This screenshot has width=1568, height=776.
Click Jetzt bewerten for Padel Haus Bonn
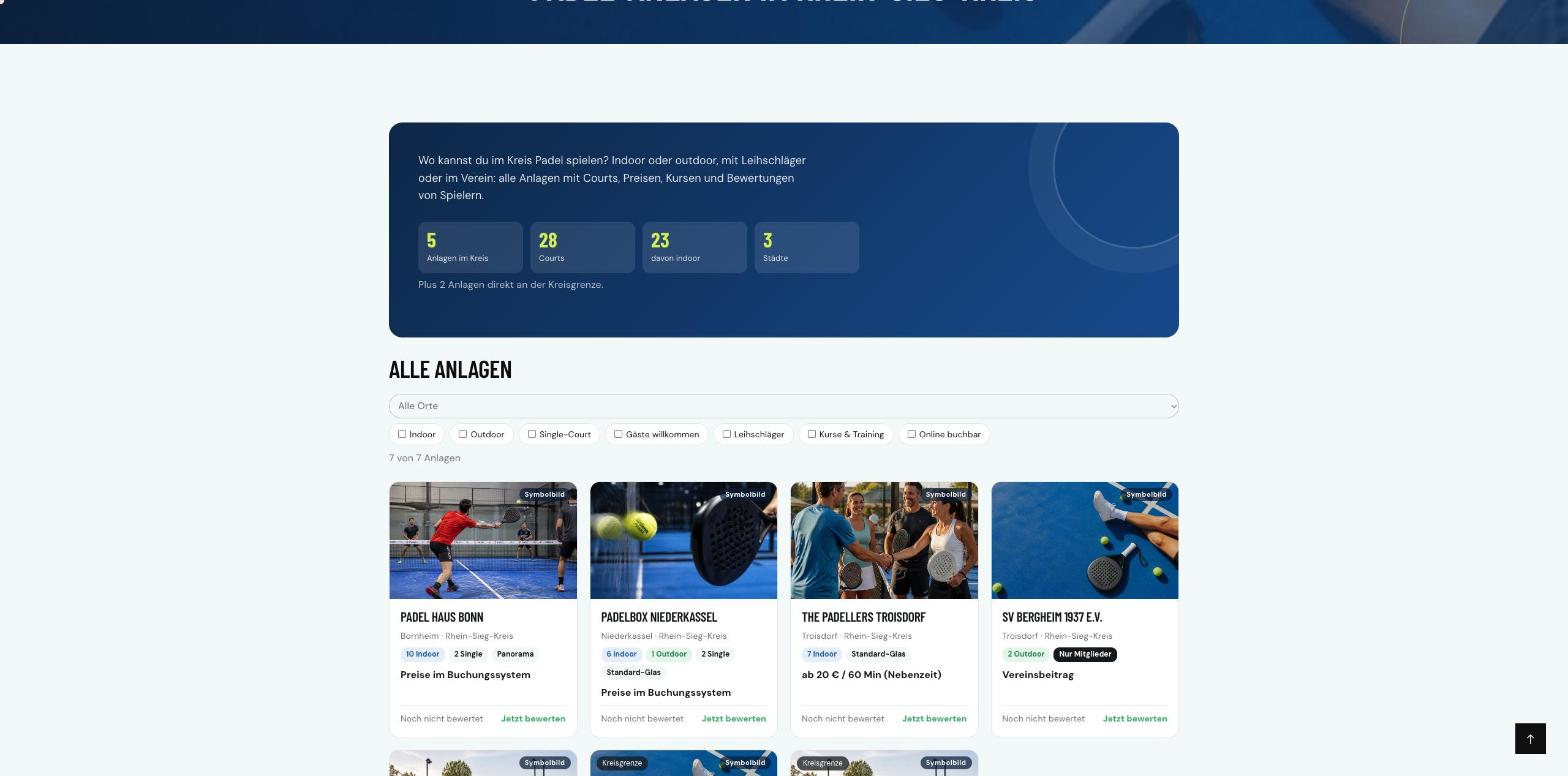click(x=533, y=718)
